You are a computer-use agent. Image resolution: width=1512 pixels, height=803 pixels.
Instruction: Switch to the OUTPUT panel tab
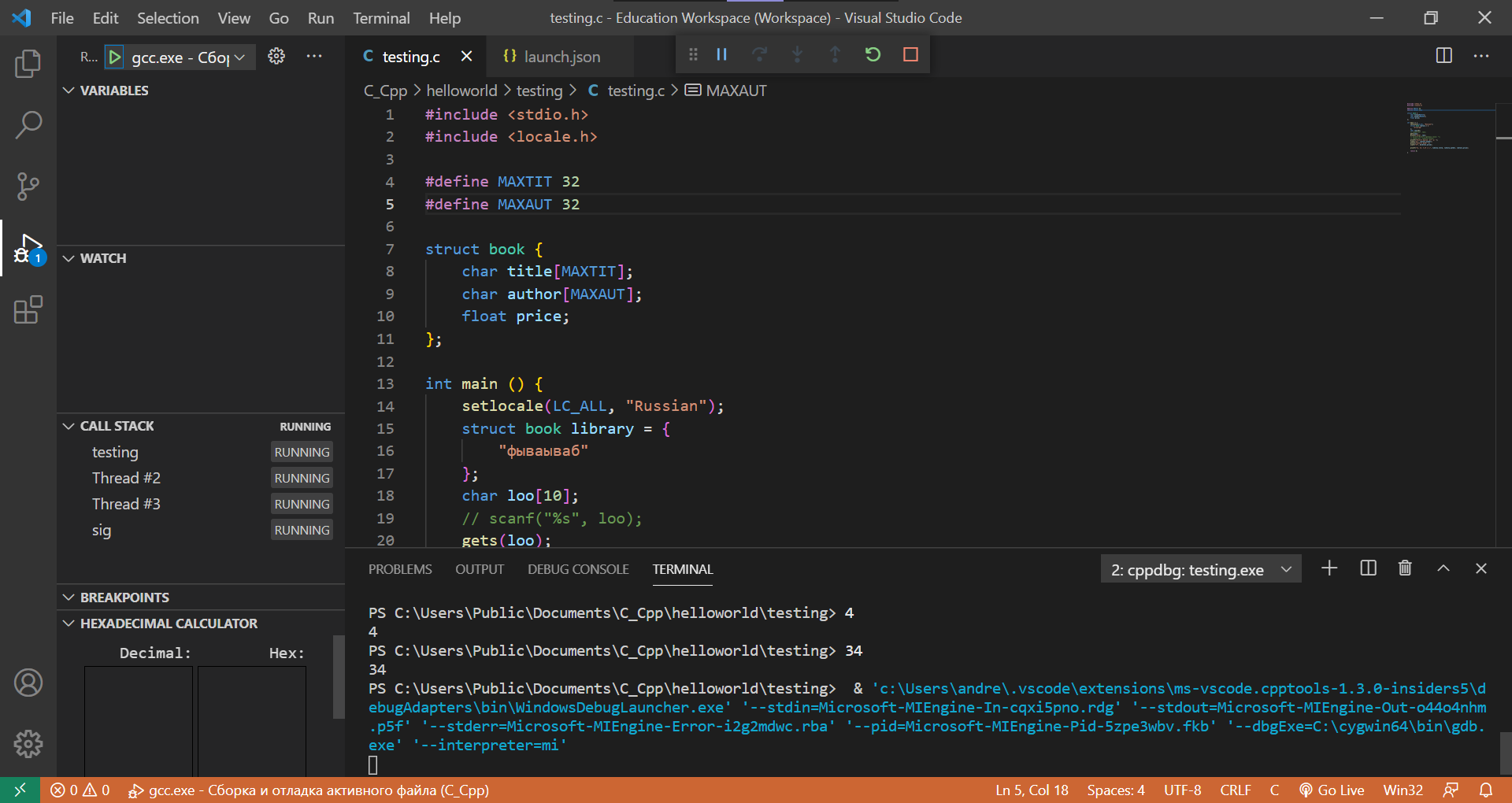coord(480,569)
